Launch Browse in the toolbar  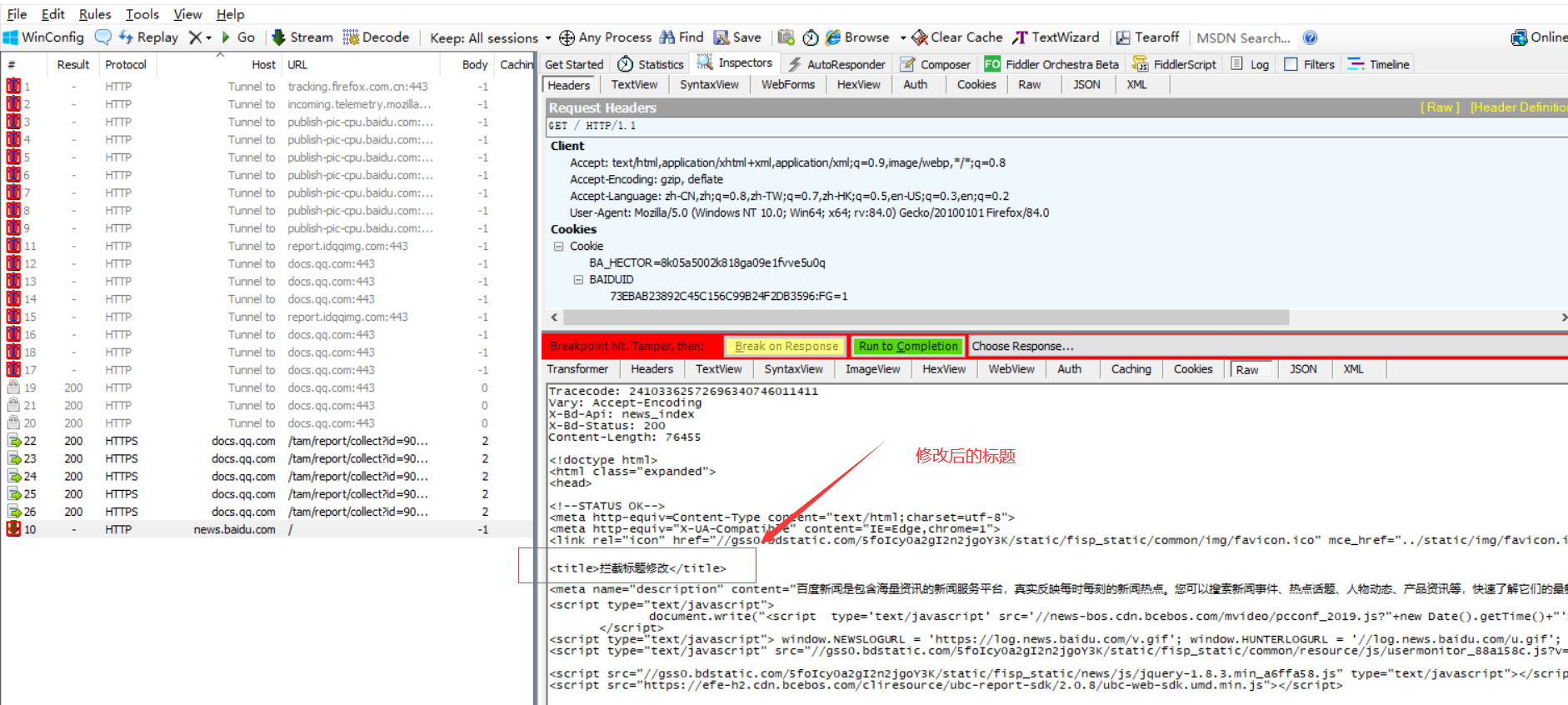[857, 37]
